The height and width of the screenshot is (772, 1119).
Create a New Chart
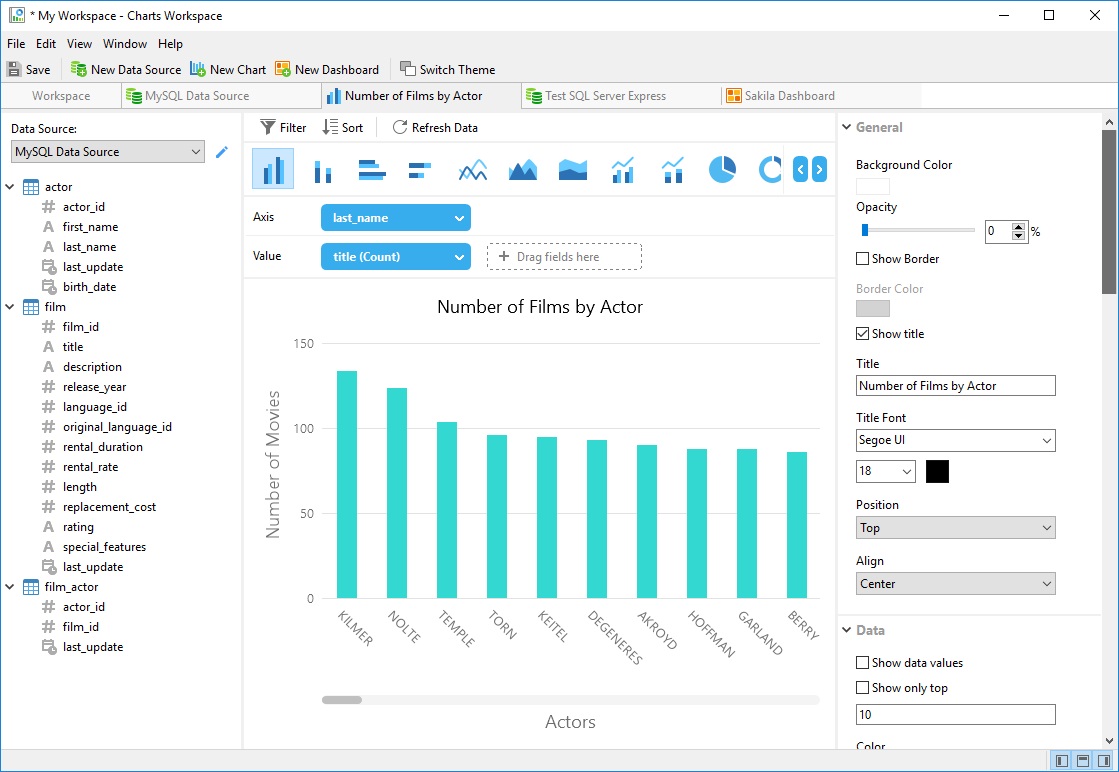228,69
